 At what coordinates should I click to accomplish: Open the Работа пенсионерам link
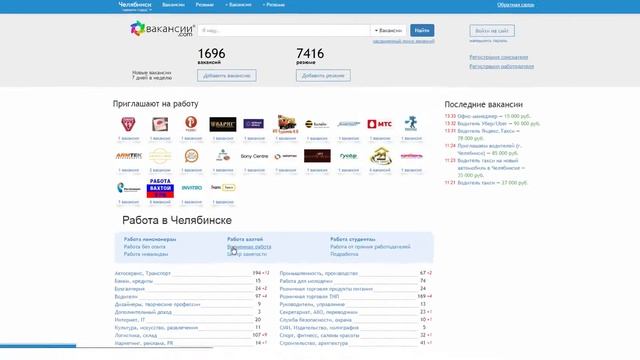[150, 240]
